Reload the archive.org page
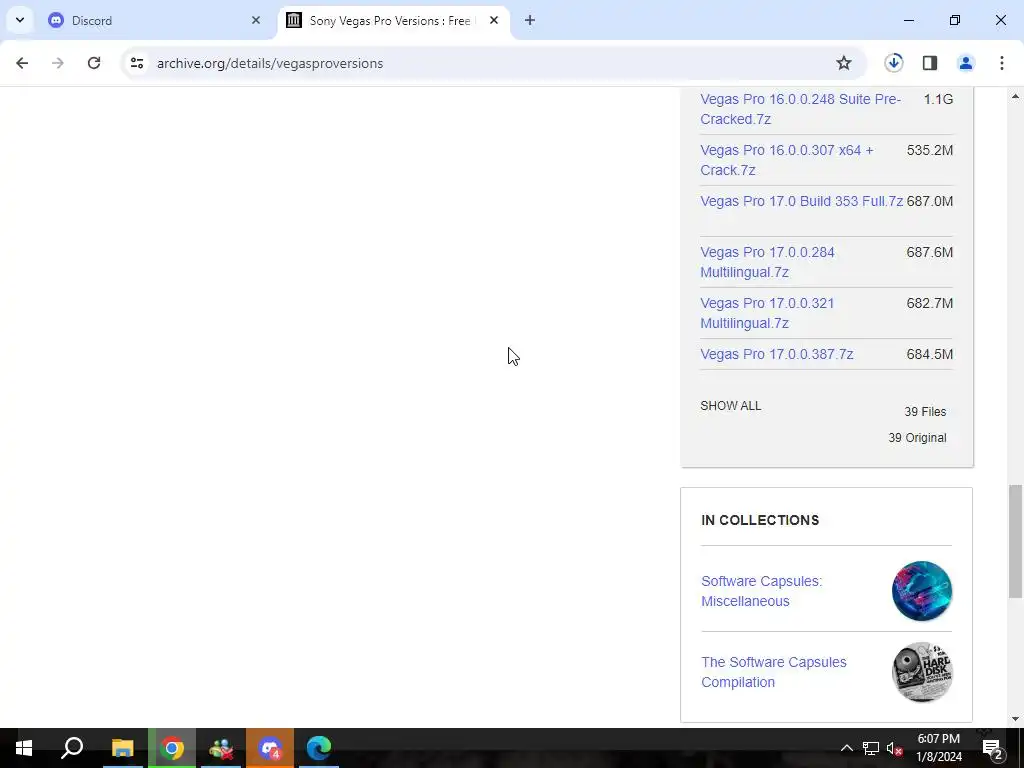Viewport: 1024px width, 768px height. pos(94,63)
